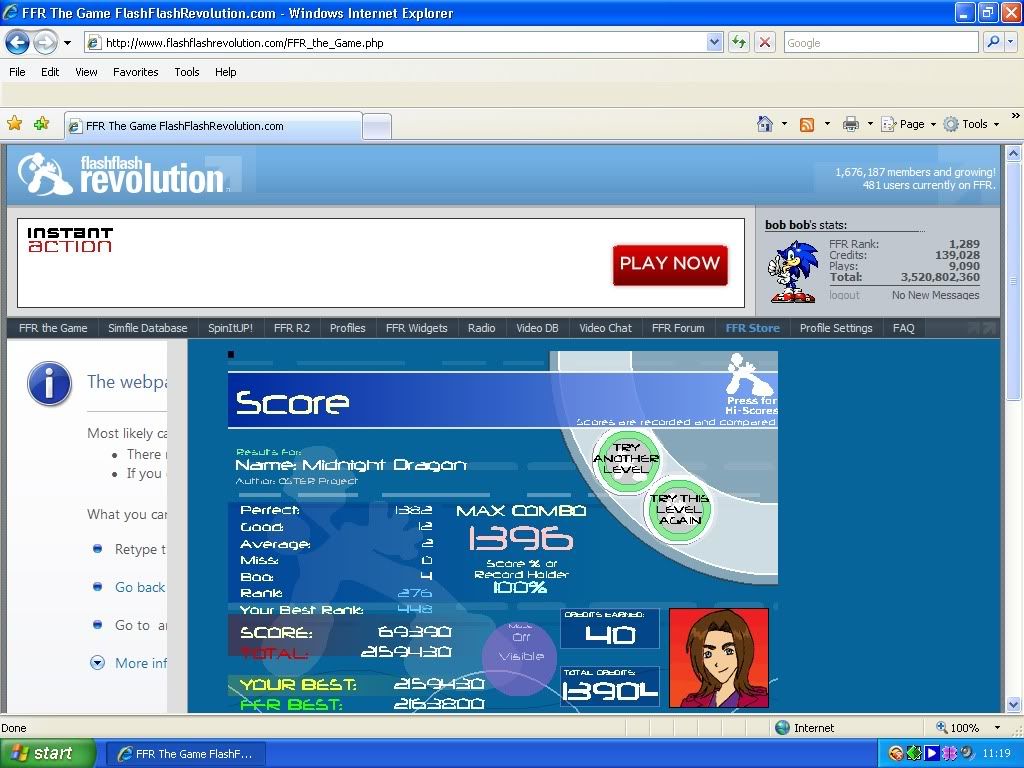
Task: Click the Home icon in toolbar
Action: 765,124
